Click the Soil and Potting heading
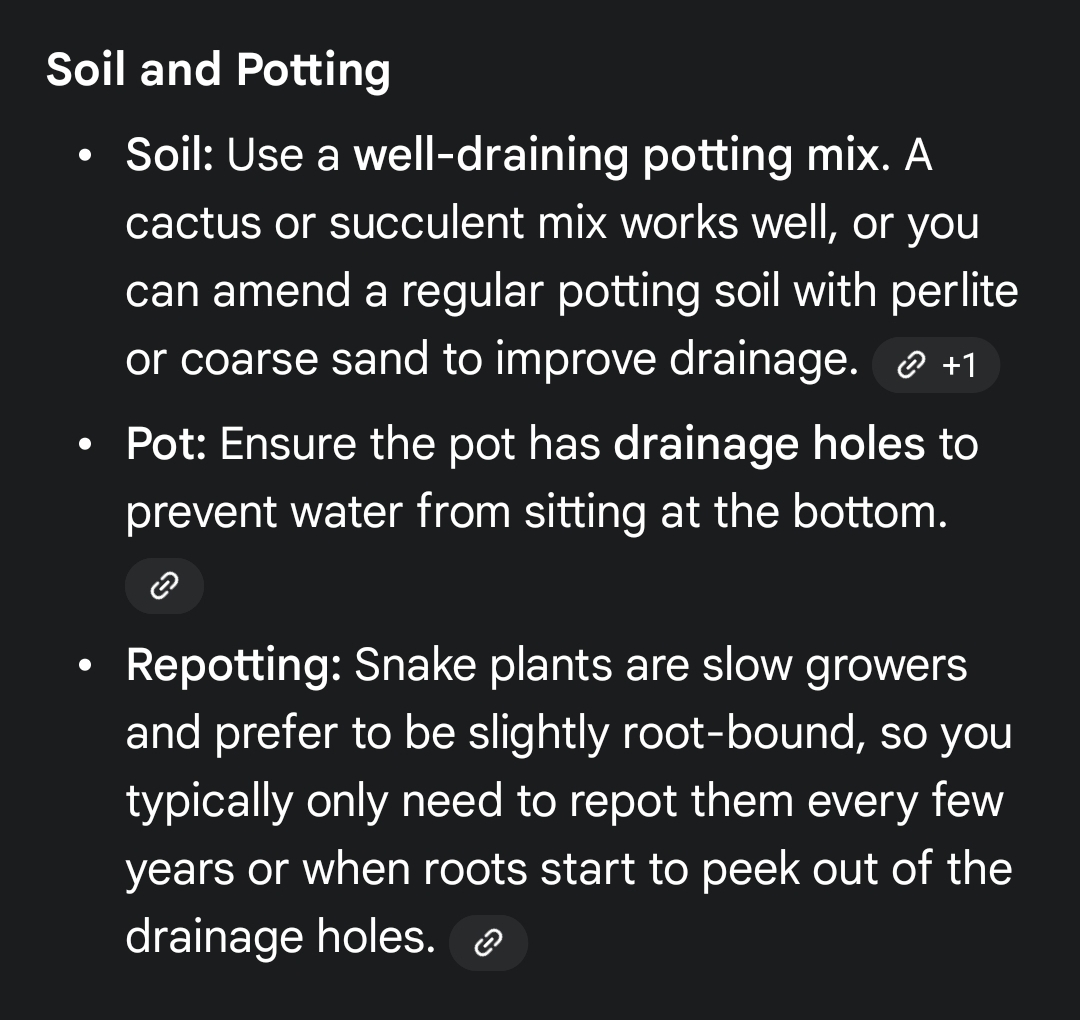The height and width of the screenshot is (1020, 1080). [218, 69]
